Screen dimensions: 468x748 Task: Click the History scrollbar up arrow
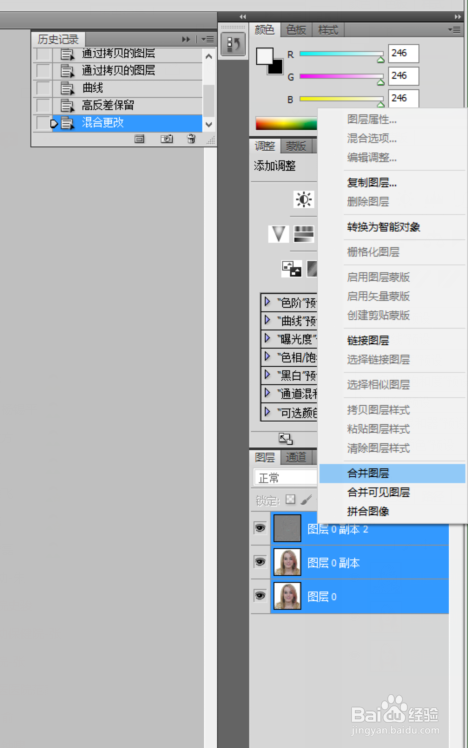coord(208,56)
